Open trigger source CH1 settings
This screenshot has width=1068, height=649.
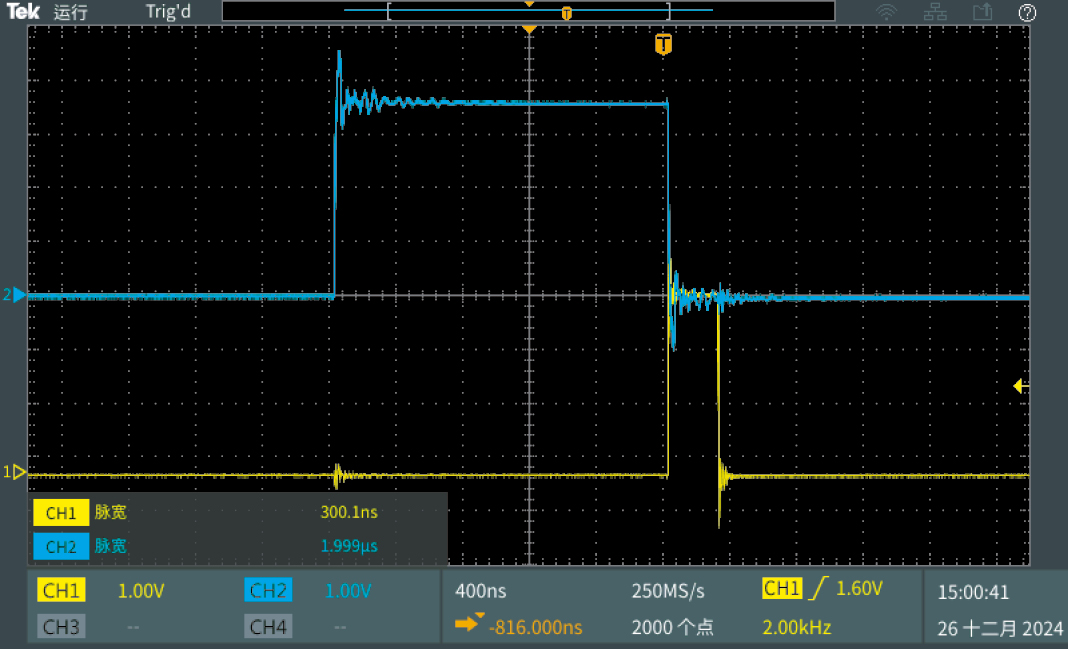781,589
